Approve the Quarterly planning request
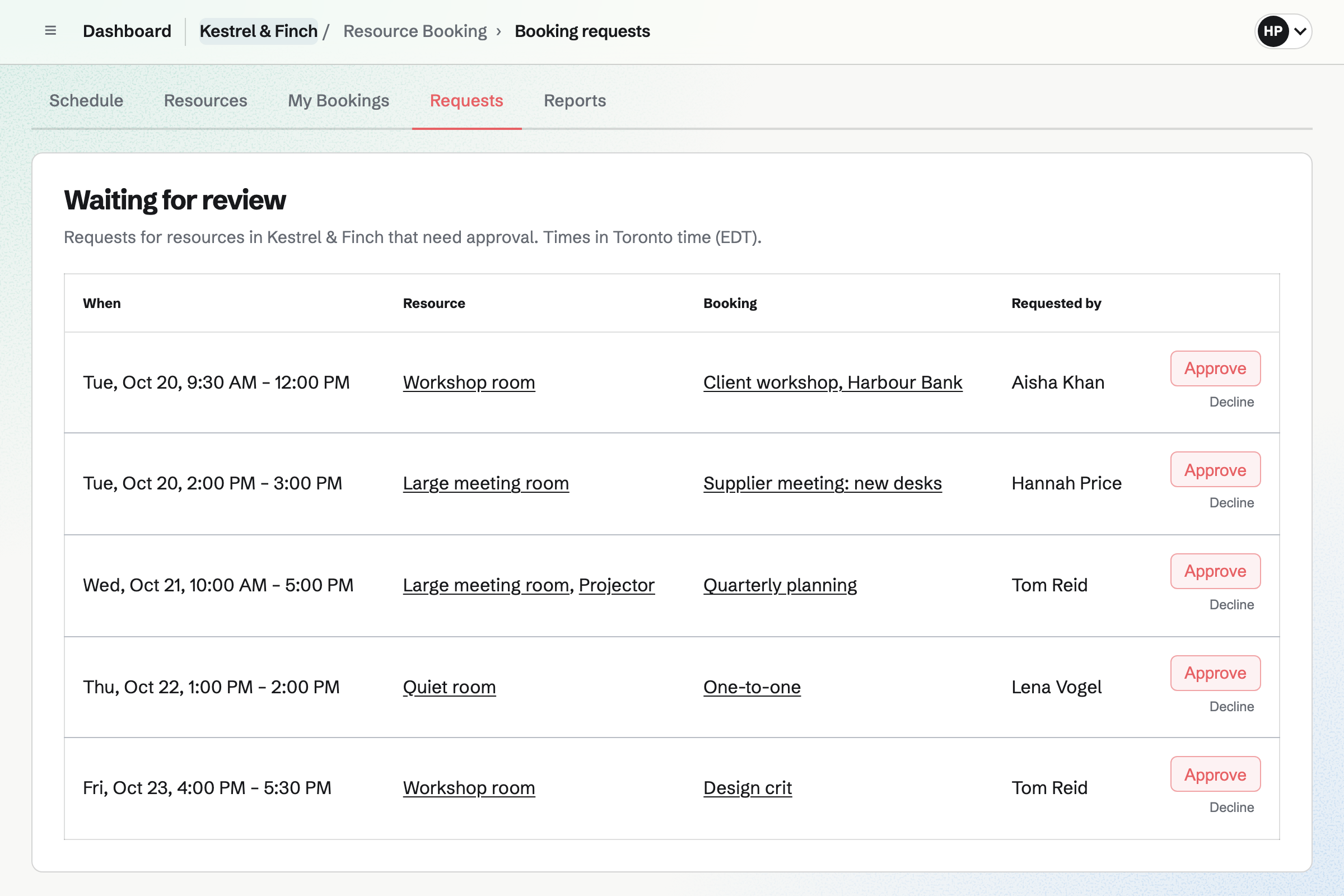The width and height of the screenshot is (1344, 896). click(x=1215, y=571)
